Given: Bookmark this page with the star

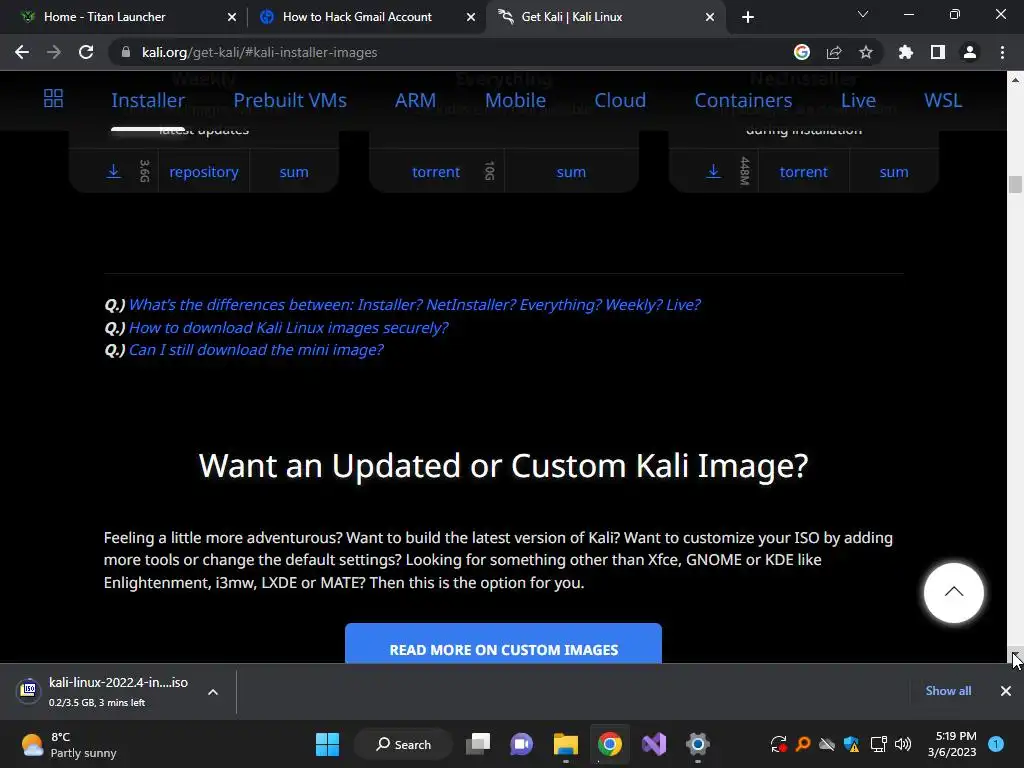Looking at the screenshot, I should coord(865,52).
